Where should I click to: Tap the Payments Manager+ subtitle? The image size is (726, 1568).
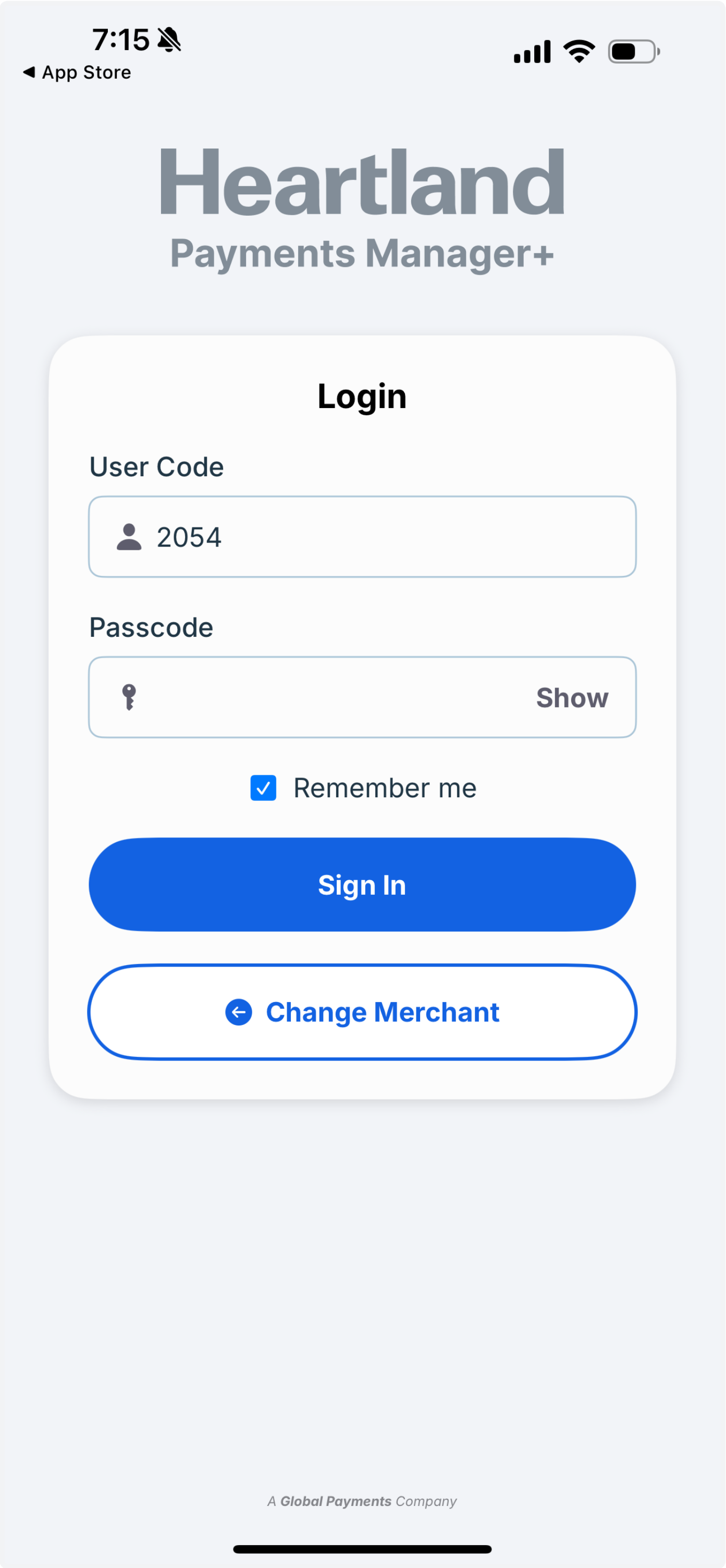pos(363,254)
